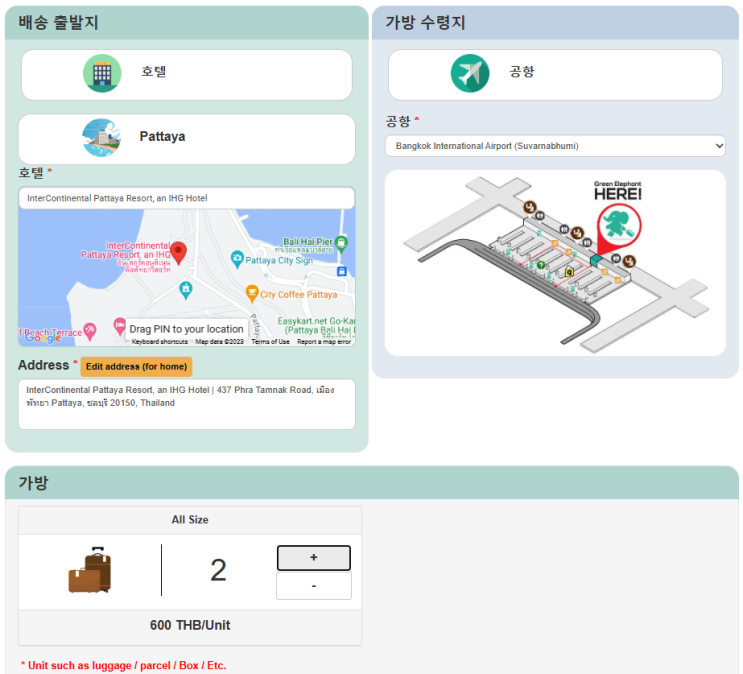Click the hotel building icon
The height and width of the screenshot is (674, 743).
(102, 73)
